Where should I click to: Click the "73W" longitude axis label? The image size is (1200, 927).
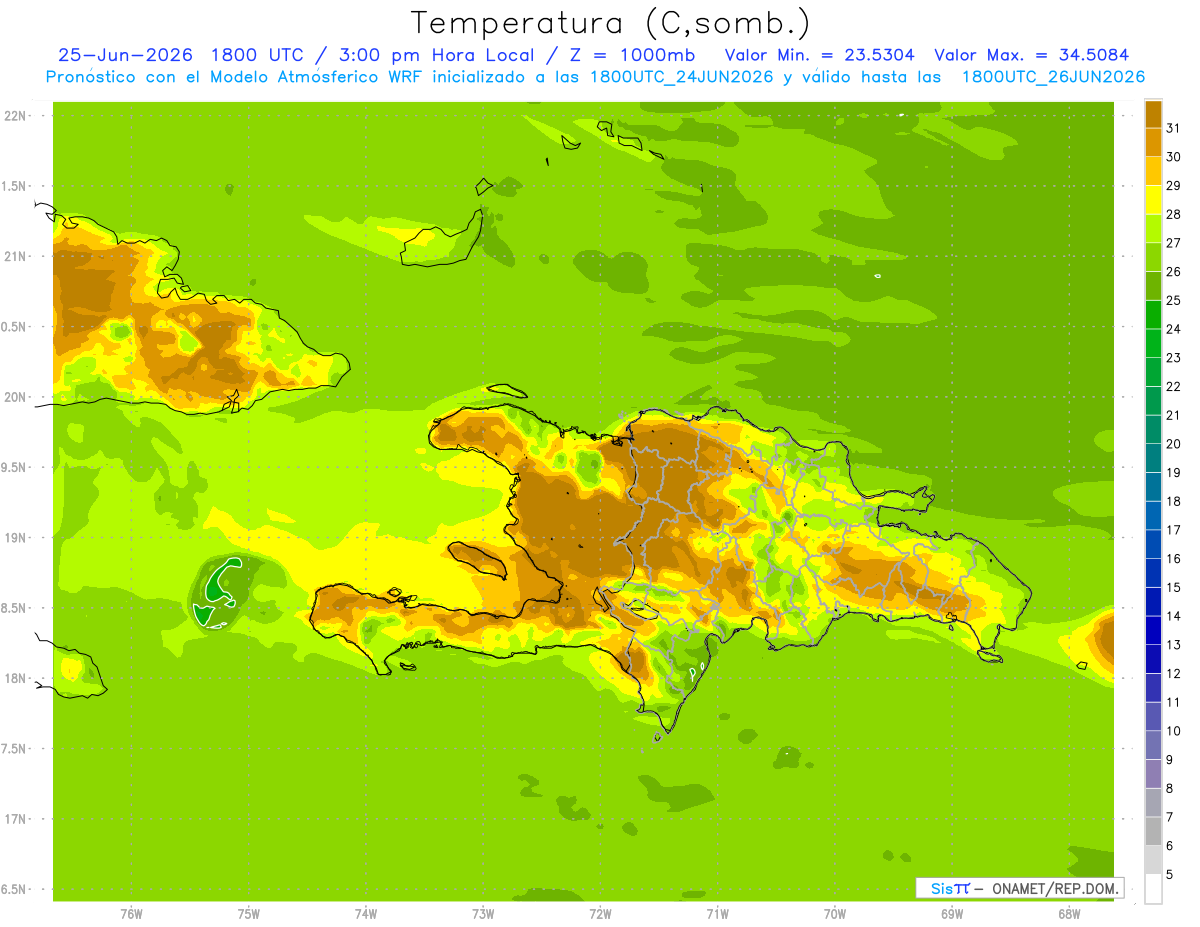pos(483,914)
